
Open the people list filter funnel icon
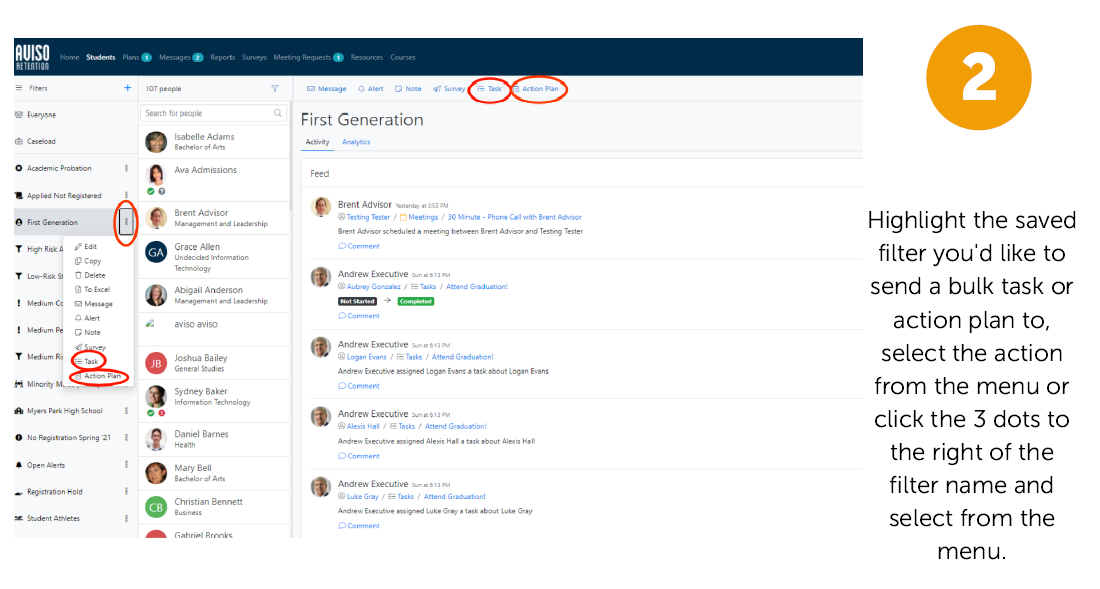tap(275, 89)
